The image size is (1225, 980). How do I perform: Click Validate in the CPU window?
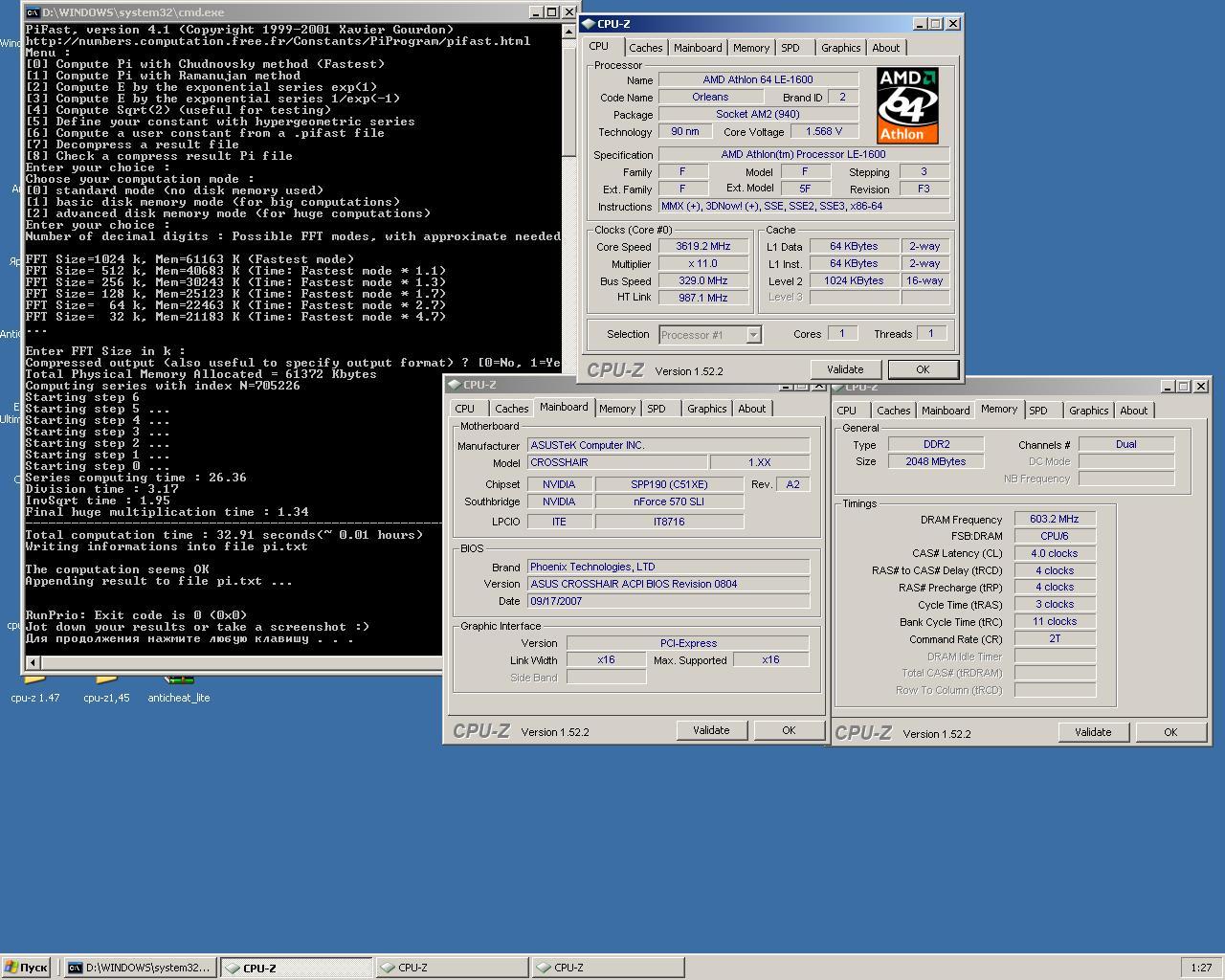[844, 369]
